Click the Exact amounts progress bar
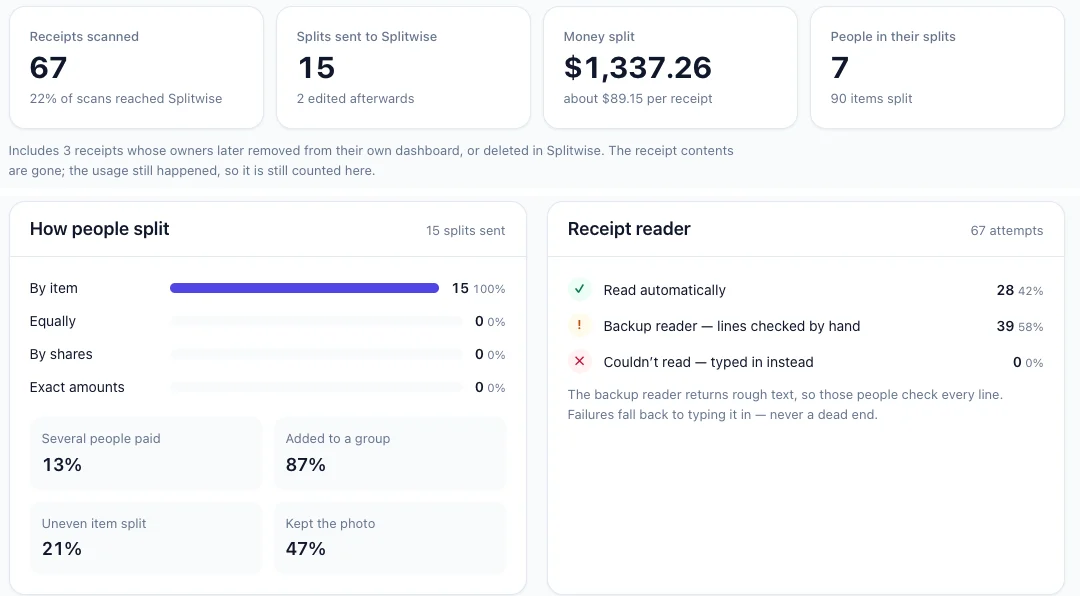1080x596 pixels. click(316, 387)
